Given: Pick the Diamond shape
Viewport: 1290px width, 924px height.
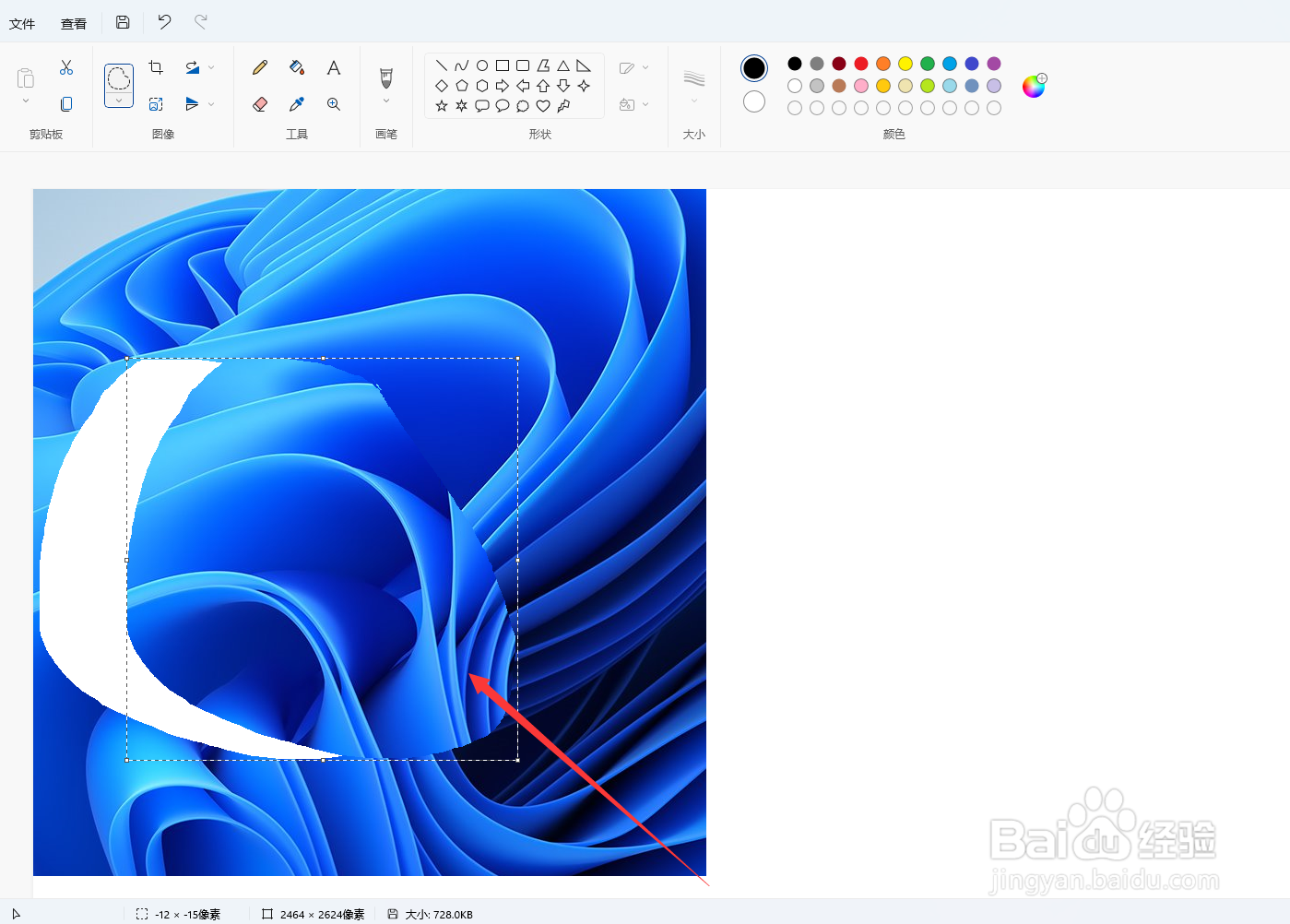Looking at the screenshot, I should 442,86.
